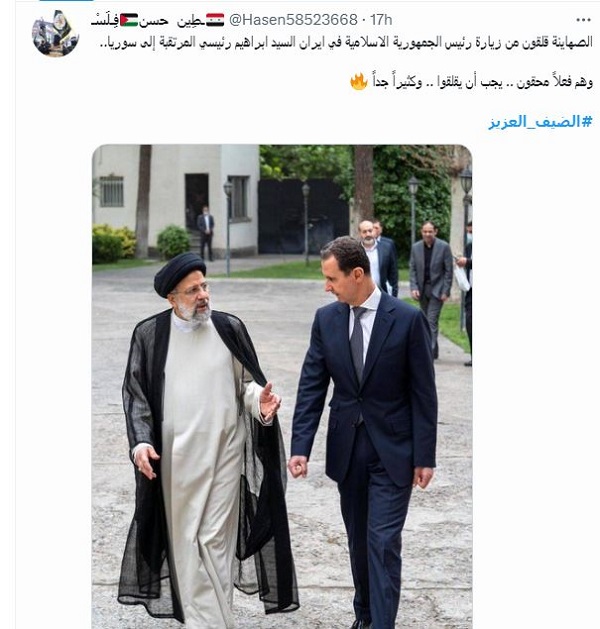Click the bald bearded man behind the suited man
600x629 pixels.
(x=379, y=257)
